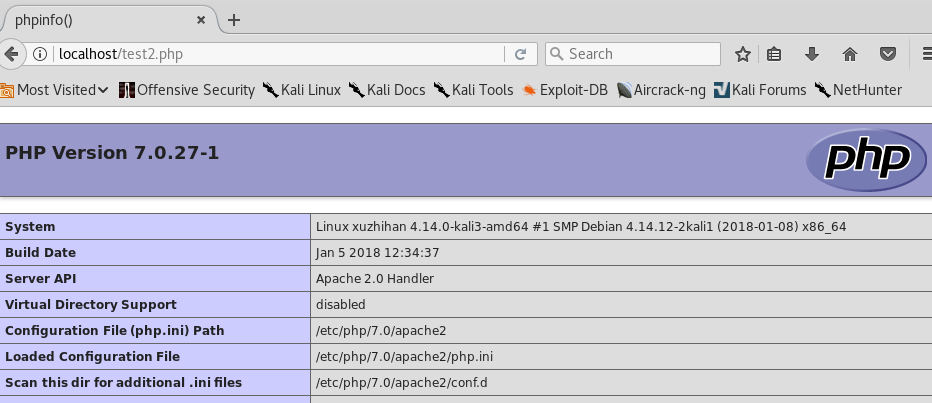Open the Aircrack-ng bookmark
The width and height of the screenshot is (932, 403).
(x=661, y=90)
